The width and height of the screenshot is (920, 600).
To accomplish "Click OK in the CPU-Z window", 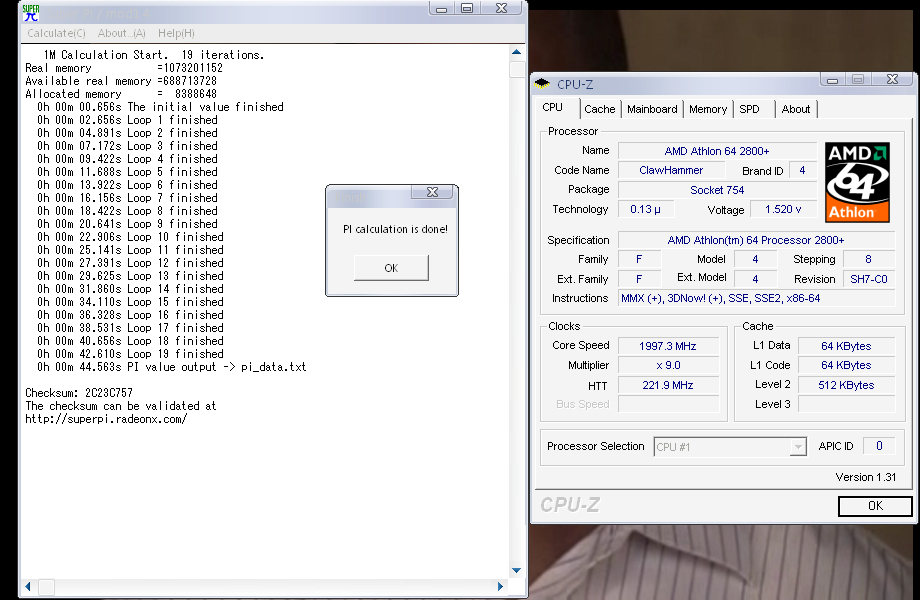I will click(875, 506).
